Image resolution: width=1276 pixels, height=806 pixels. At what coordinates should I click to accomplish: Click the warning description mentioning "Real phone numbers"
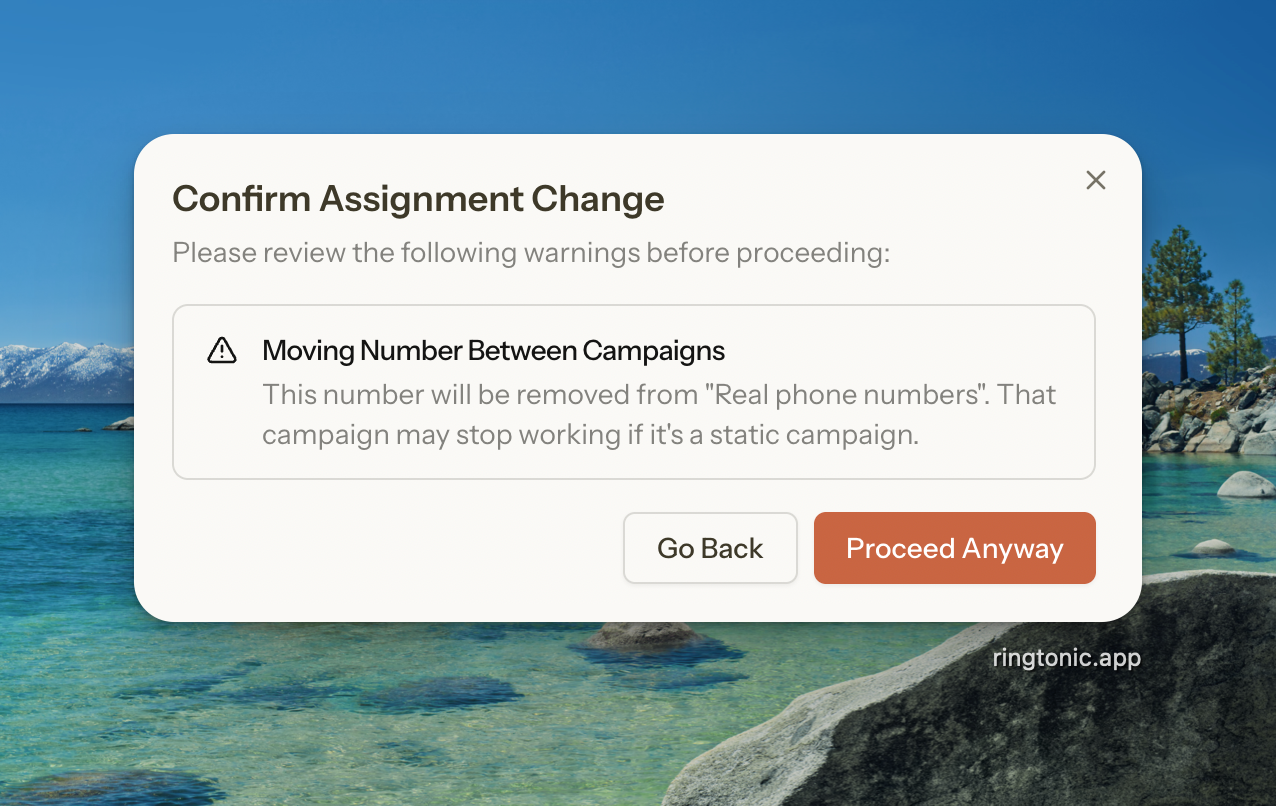[x=658, y=395]
